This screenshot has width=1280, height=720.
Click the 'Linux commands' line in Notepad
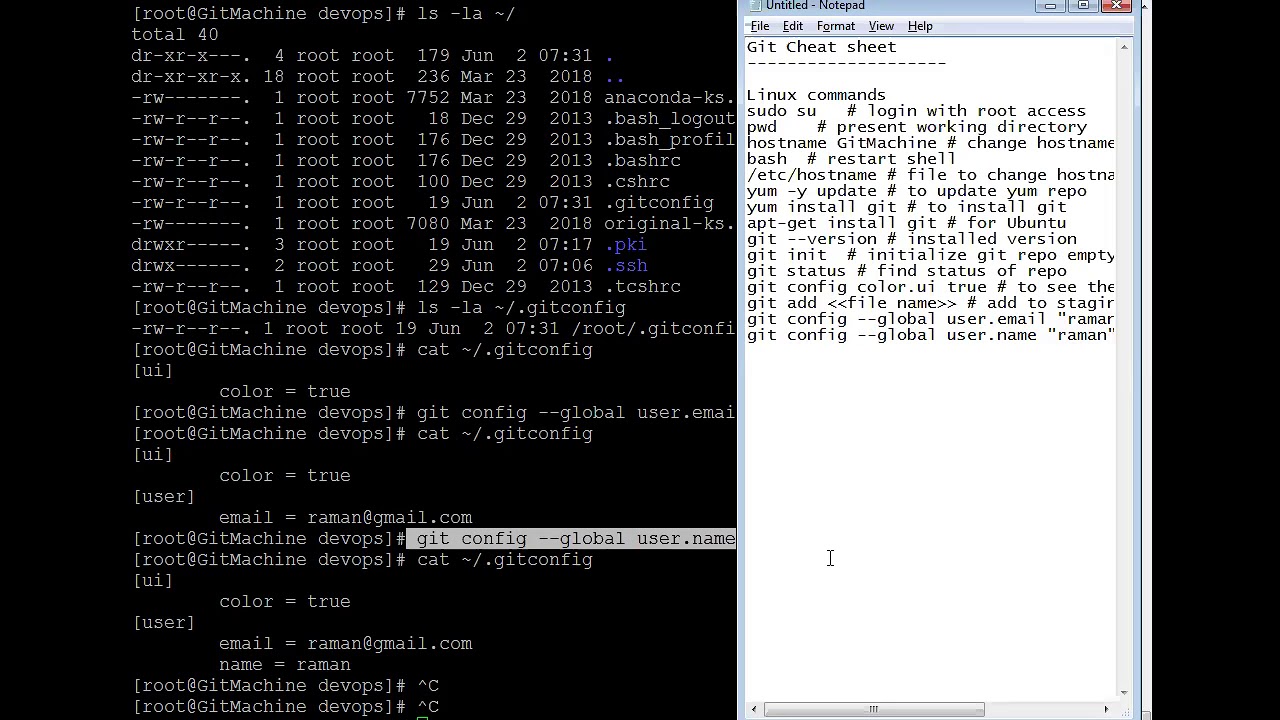coord(816,95)
